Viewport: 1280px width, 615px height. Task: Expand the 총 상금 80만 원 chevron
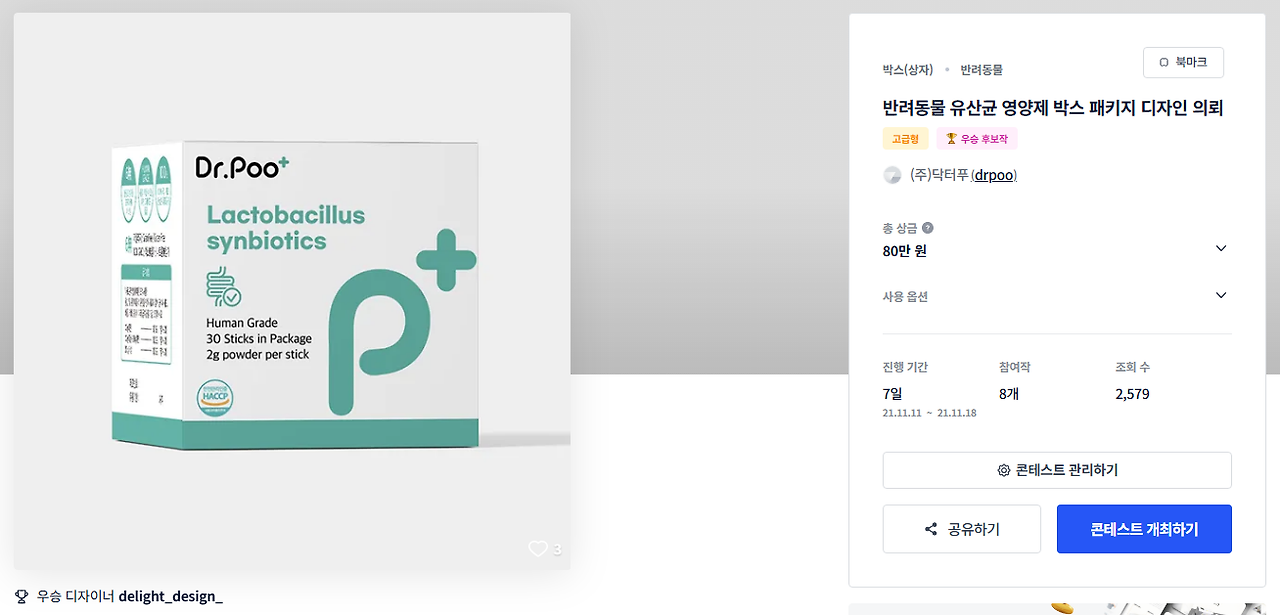coord(1221,248)
